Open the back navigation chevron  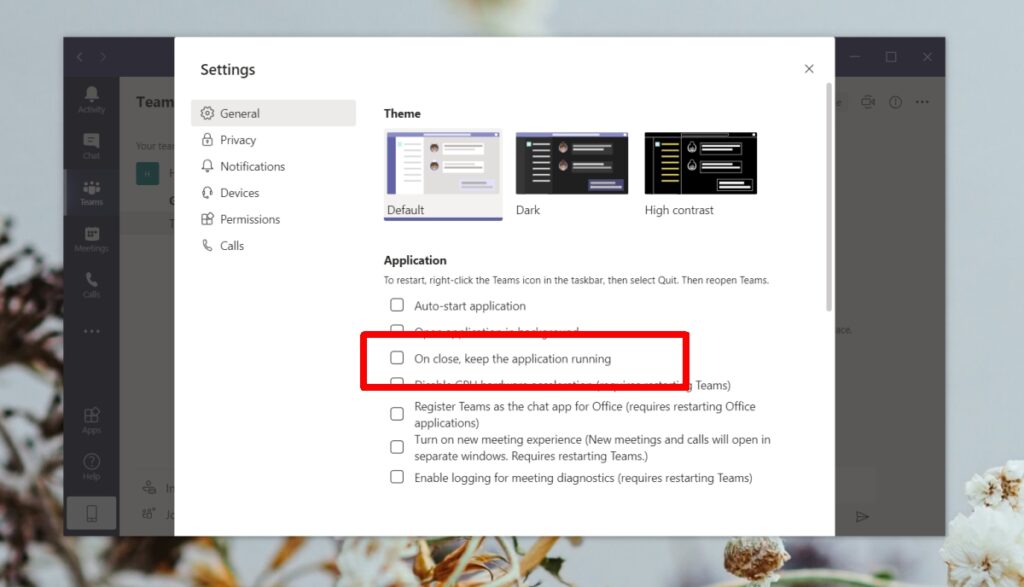79,57
